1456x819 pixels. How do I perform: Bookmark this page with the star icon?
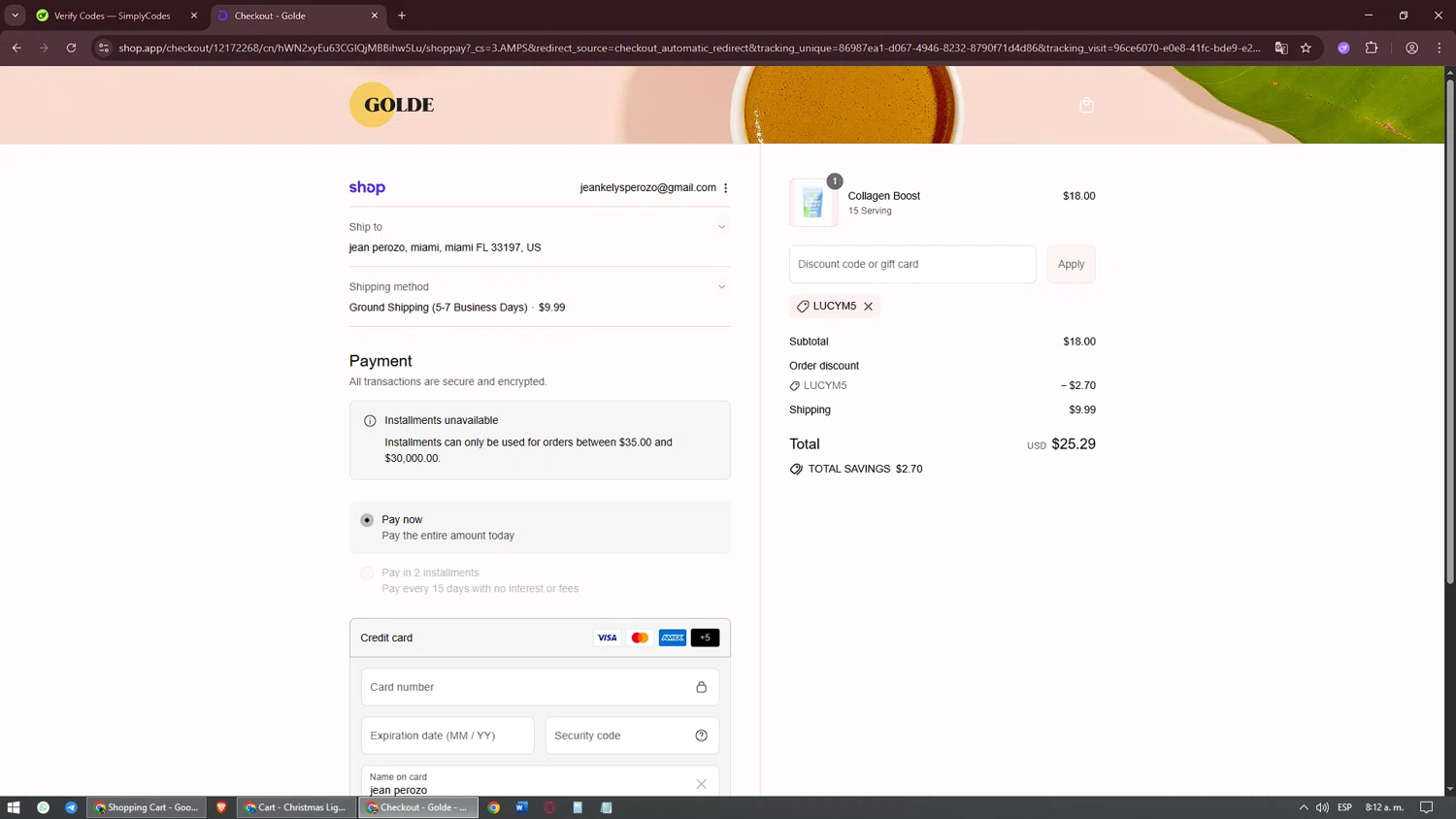tap(1306, 48)
